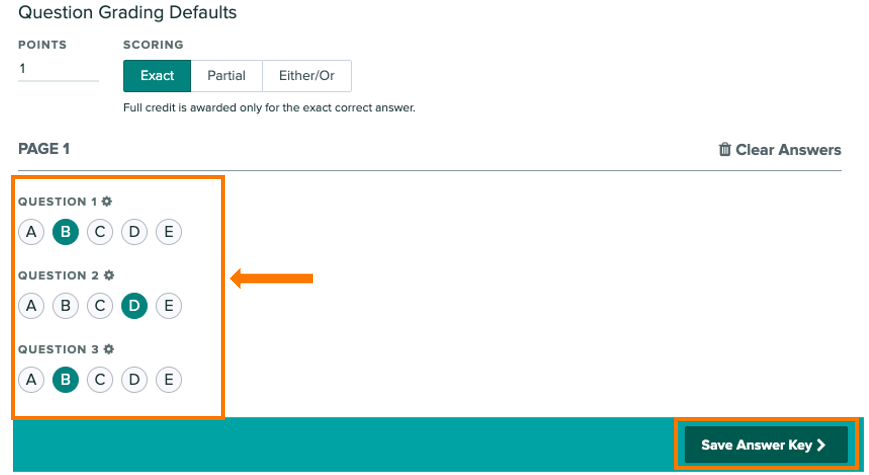Choose answer B for Question 2
Screen dimensions: 869x475
tap(65, 305)
